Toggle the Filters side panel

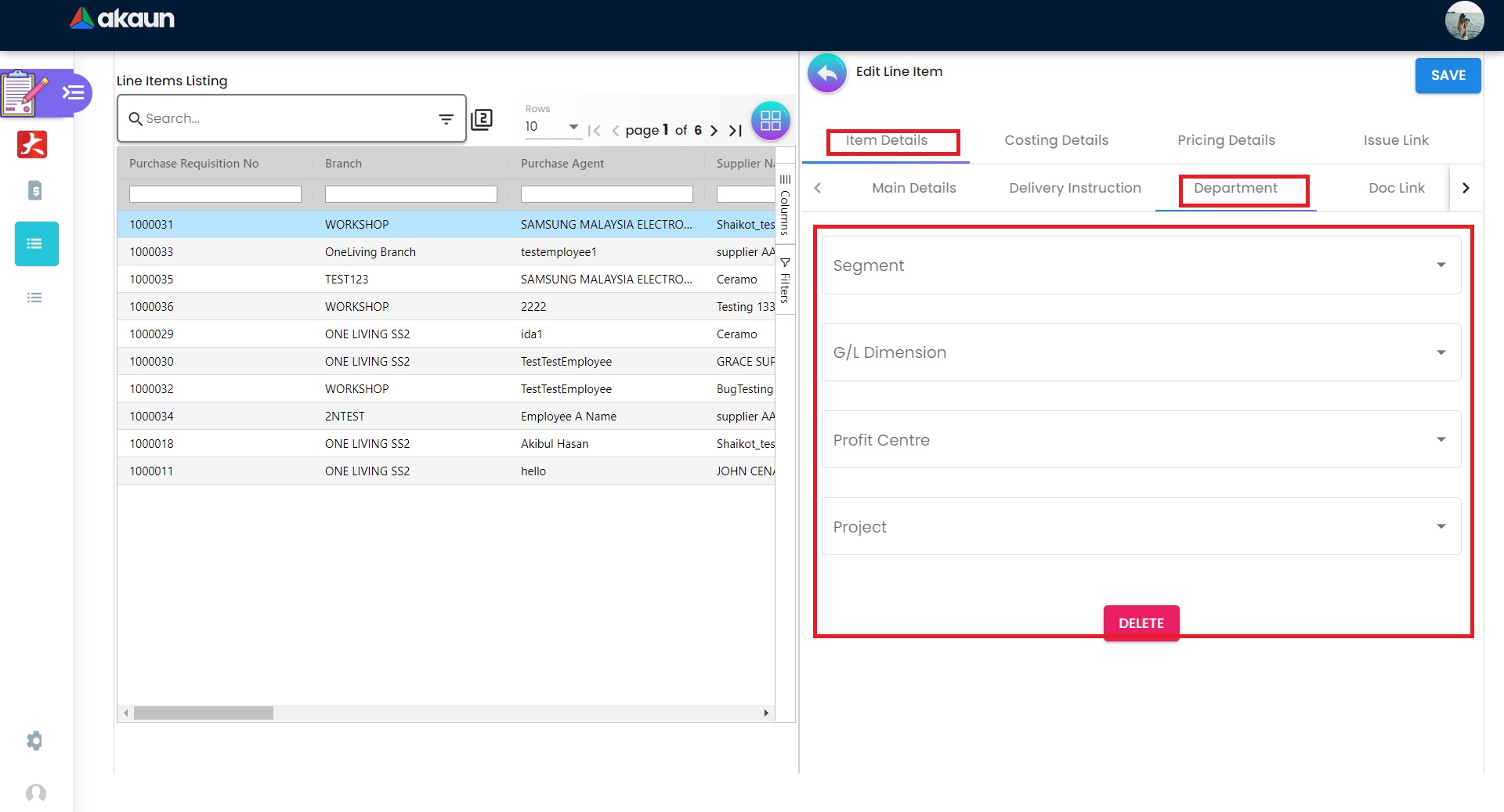tap(785, 280)
